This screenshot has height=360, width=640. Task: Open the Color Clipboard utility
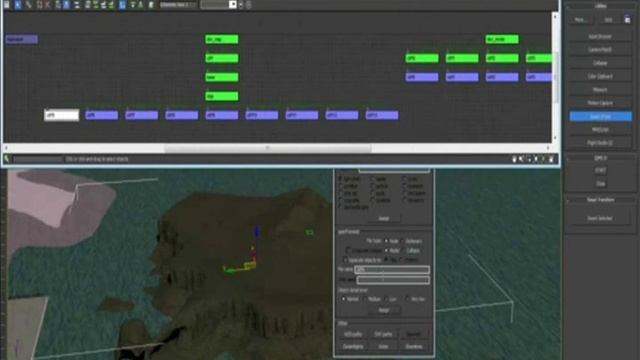[600, 76]
